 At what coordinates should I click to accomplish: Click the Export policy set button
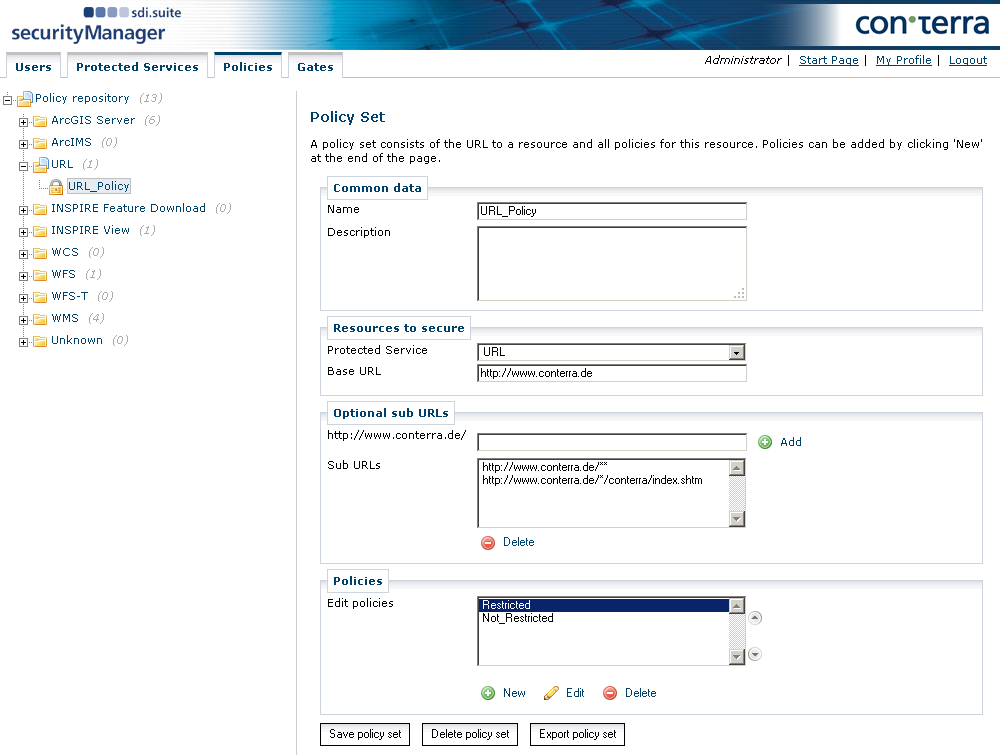point(578,734)
